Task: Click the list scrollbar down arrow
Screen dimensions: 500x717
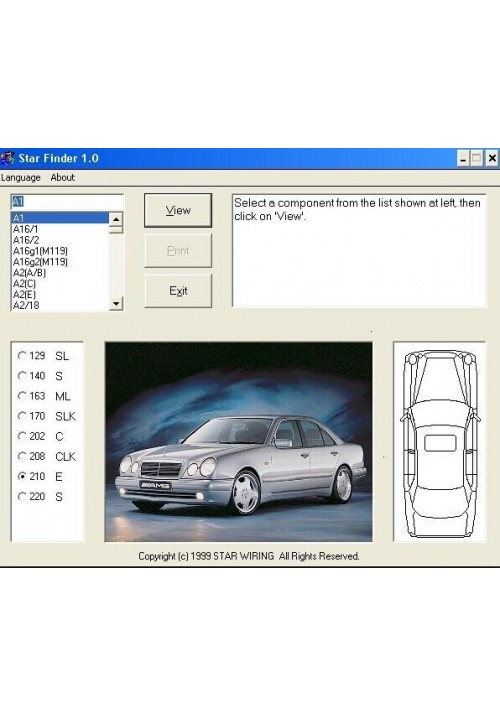Action: coord(116,304)
